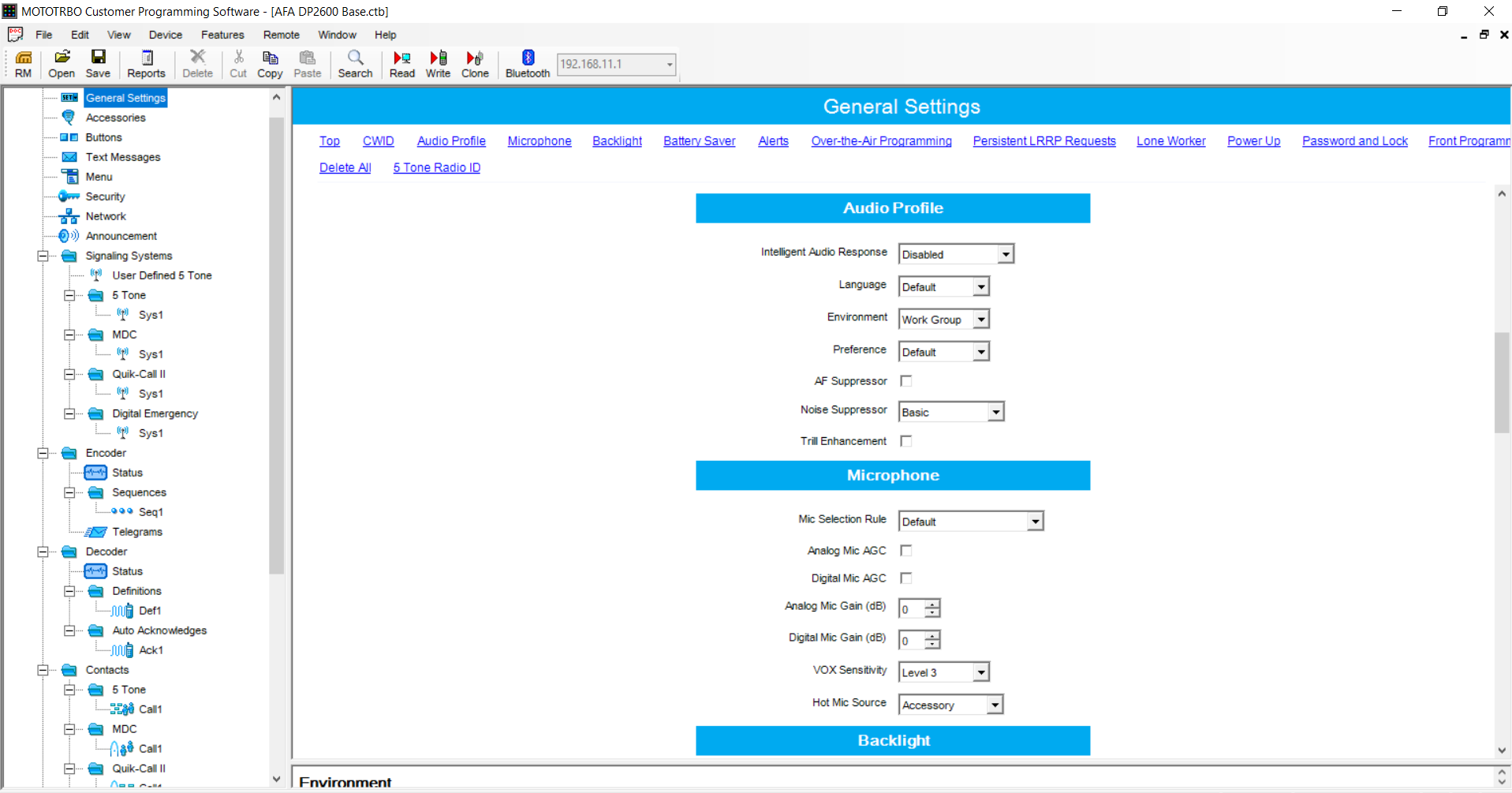Click the Search magnifier icon
Screen dimensions: 1512x793
tap(356, 57)
